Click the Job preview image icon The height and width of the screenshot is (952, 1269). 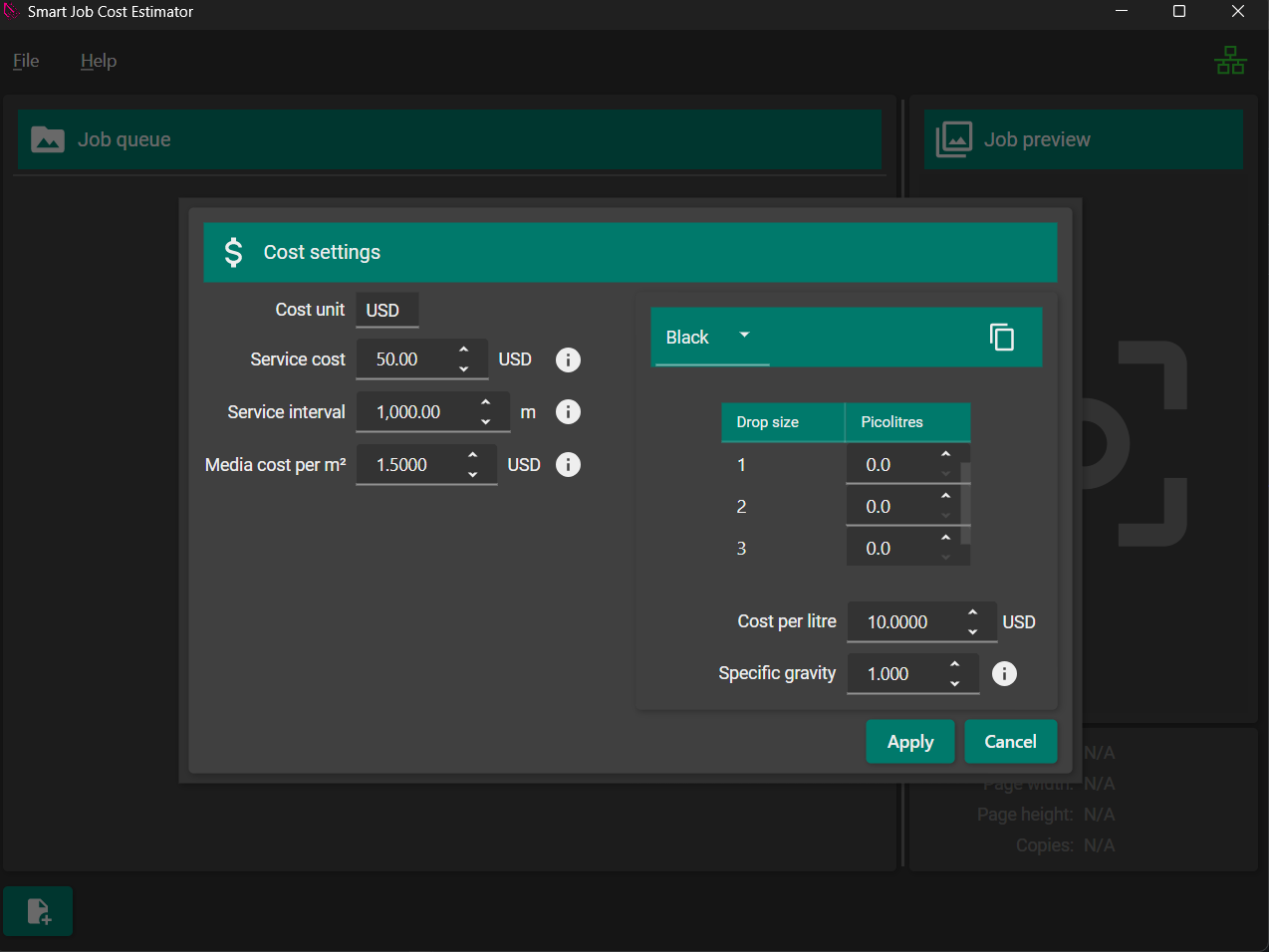(954, 139)
